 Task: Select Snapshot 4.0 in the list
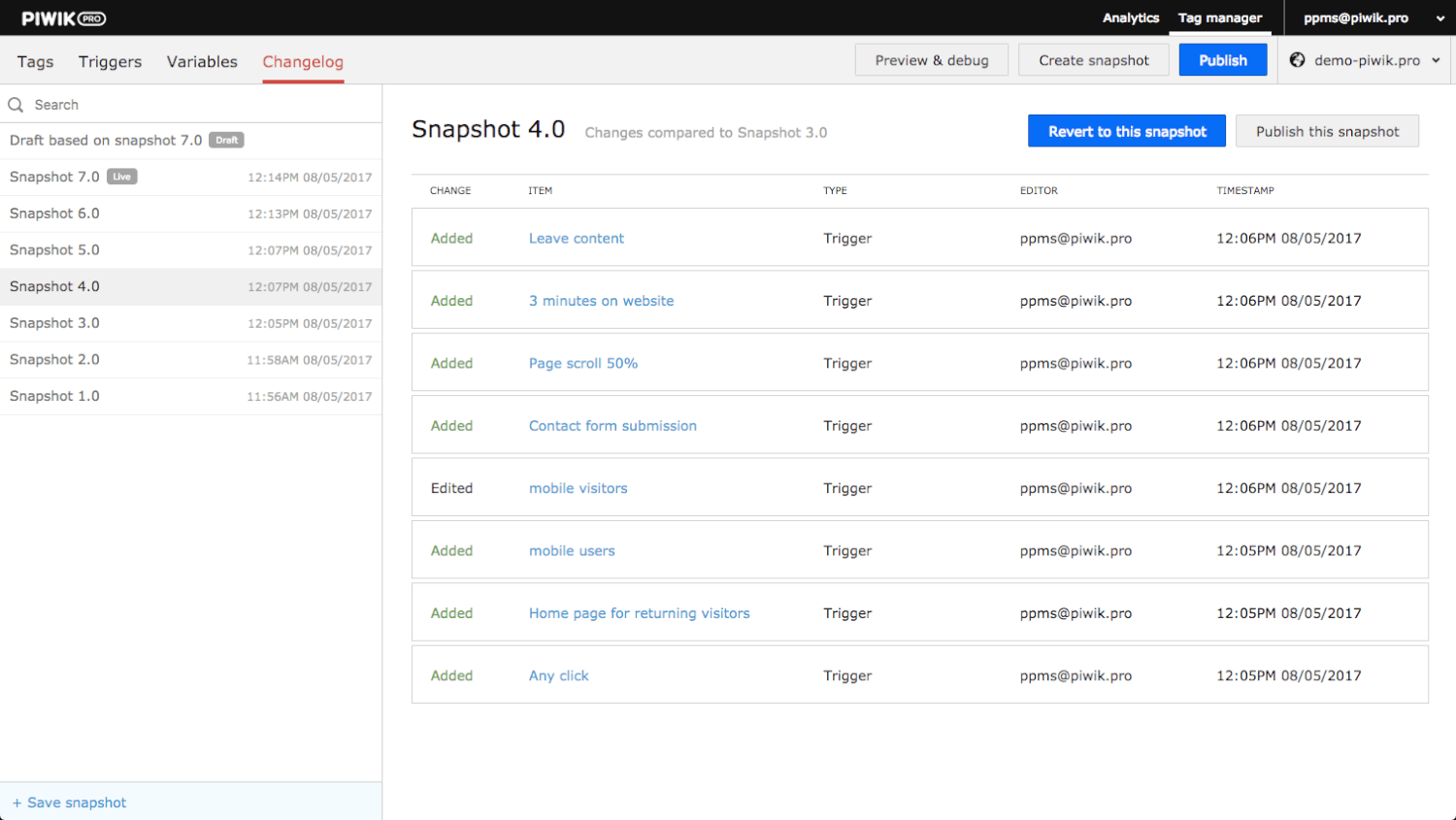(x=190, y=287)
